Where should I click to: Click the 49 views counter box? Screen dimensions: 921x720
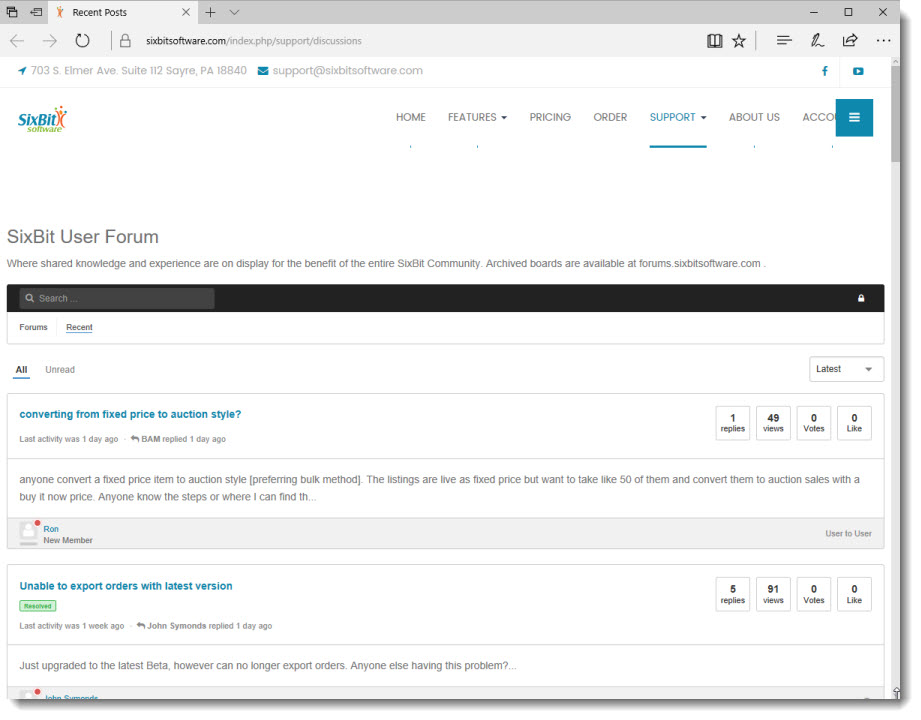click(773, 423)
